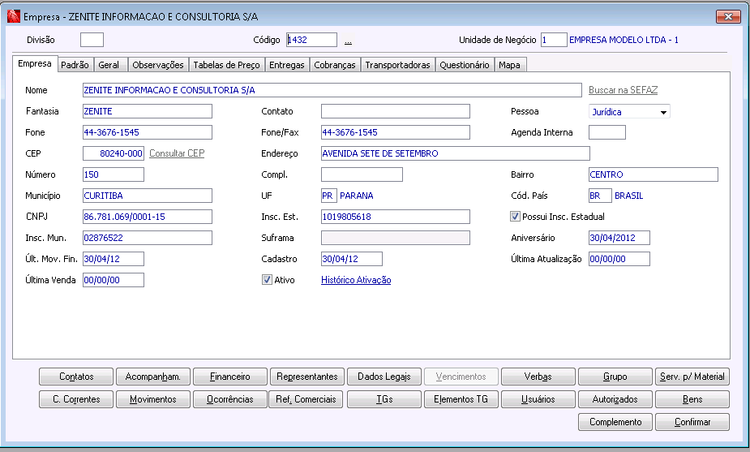Click the UF field containing PR
The height and width of the screenshot is (452, 750).
tap(329, 196)
